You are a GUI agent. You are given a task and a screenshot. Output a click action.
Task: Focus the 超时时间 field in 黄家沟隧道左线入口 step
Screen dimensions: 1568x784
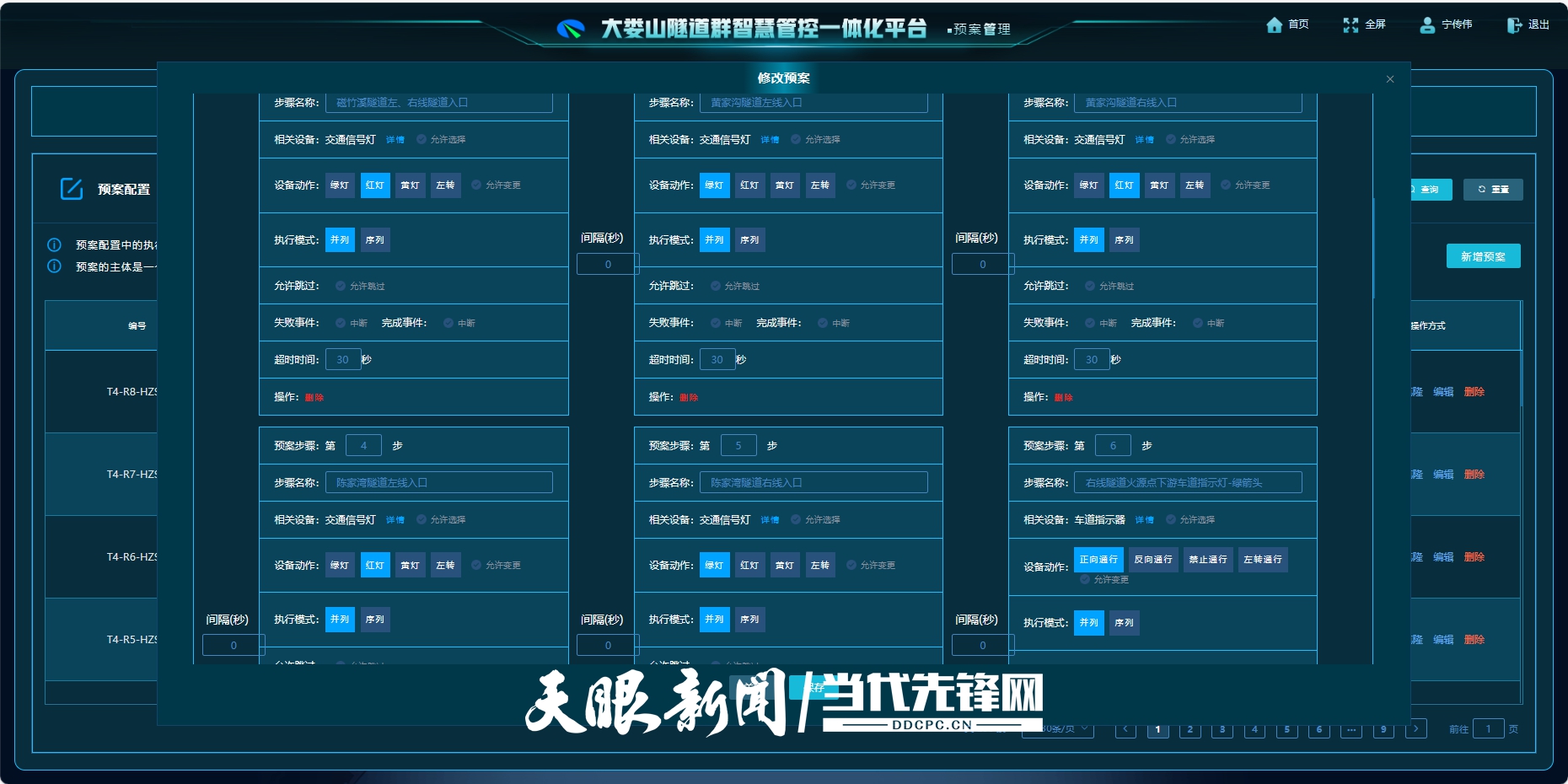(717, 360)
